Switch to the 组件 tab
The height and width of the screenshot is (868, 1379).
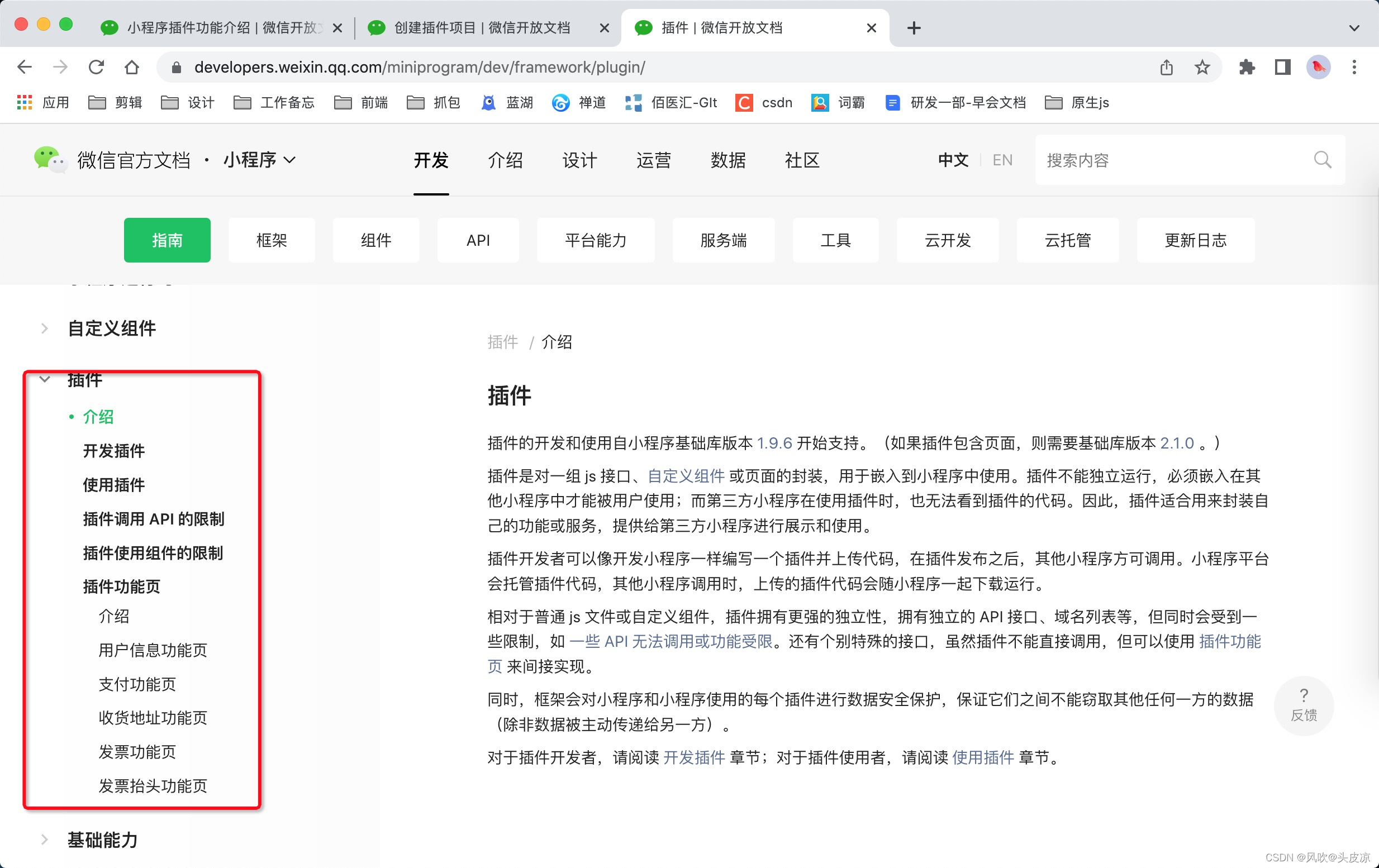[375, 240]
